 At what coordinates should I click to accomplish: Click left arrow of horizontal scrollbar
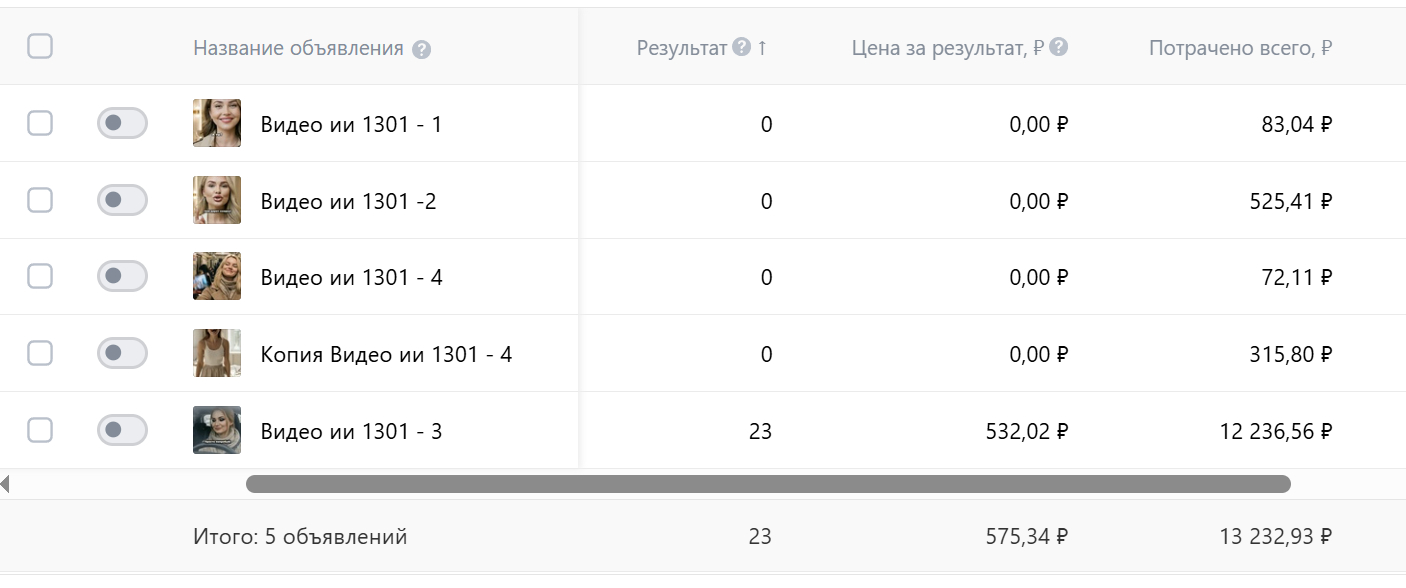pos(5,485)
